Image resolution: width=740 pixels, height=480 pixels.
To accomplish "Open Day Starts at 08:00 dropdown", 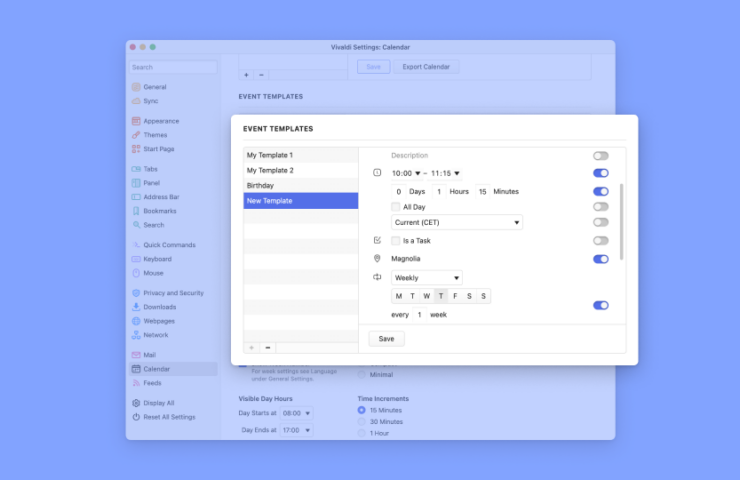I will coord(296,413).
